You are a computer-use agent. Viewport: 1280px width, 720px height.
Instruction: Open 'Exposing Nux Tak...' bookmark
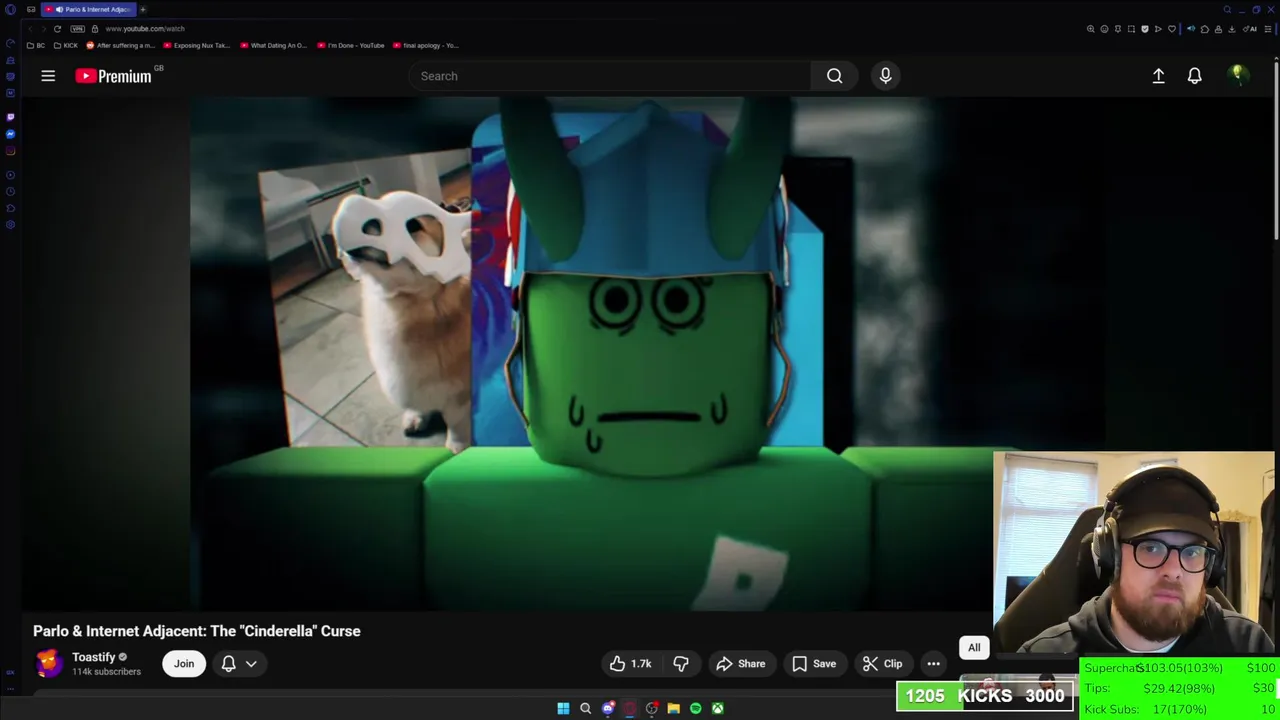(x=197, y=45)
